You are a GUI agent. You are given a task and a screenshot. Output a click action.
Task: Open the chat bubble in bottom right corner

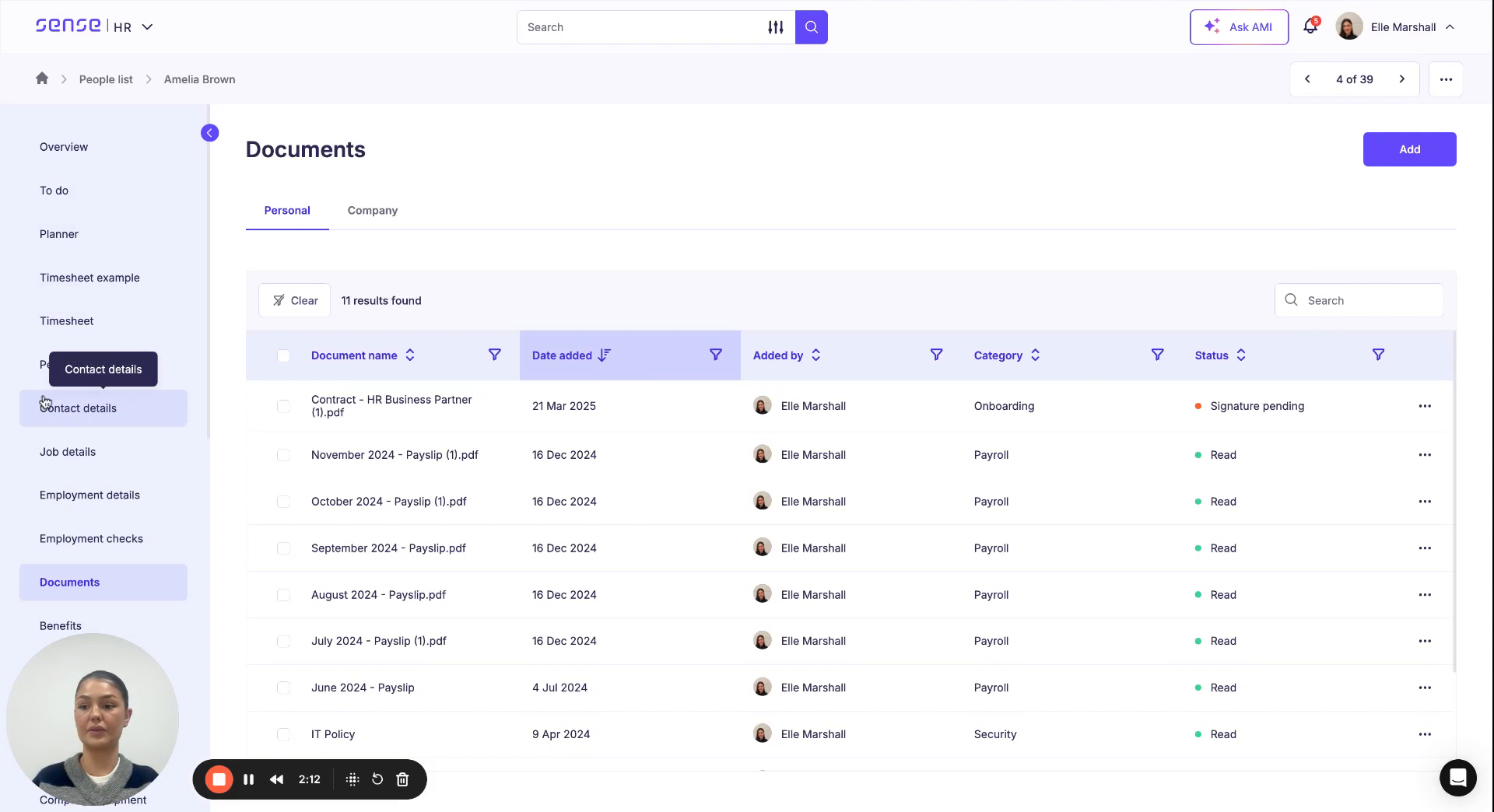[1458, 778]
